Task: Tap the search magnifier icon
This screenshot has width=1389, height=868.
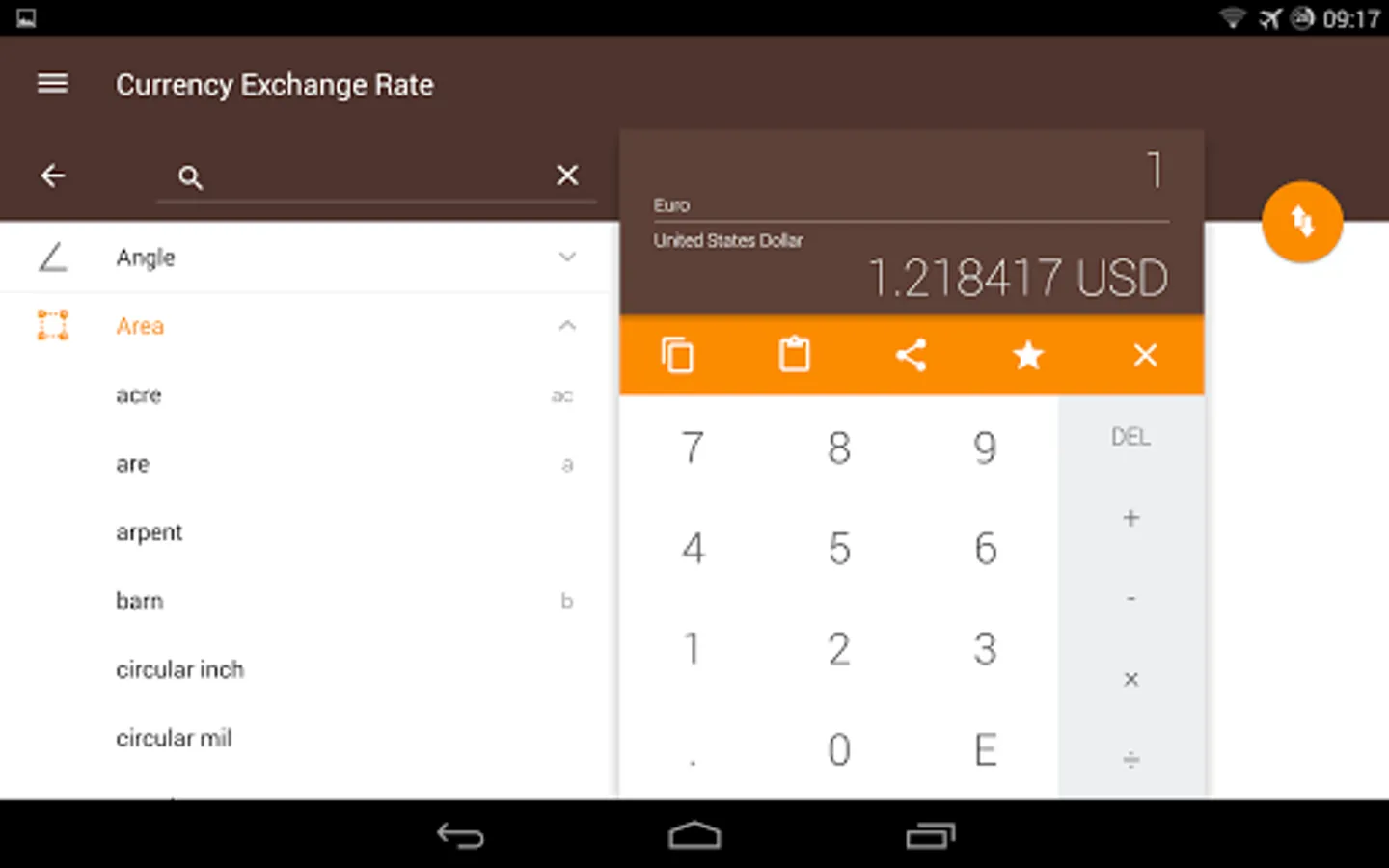Action: tap(190, 177)
